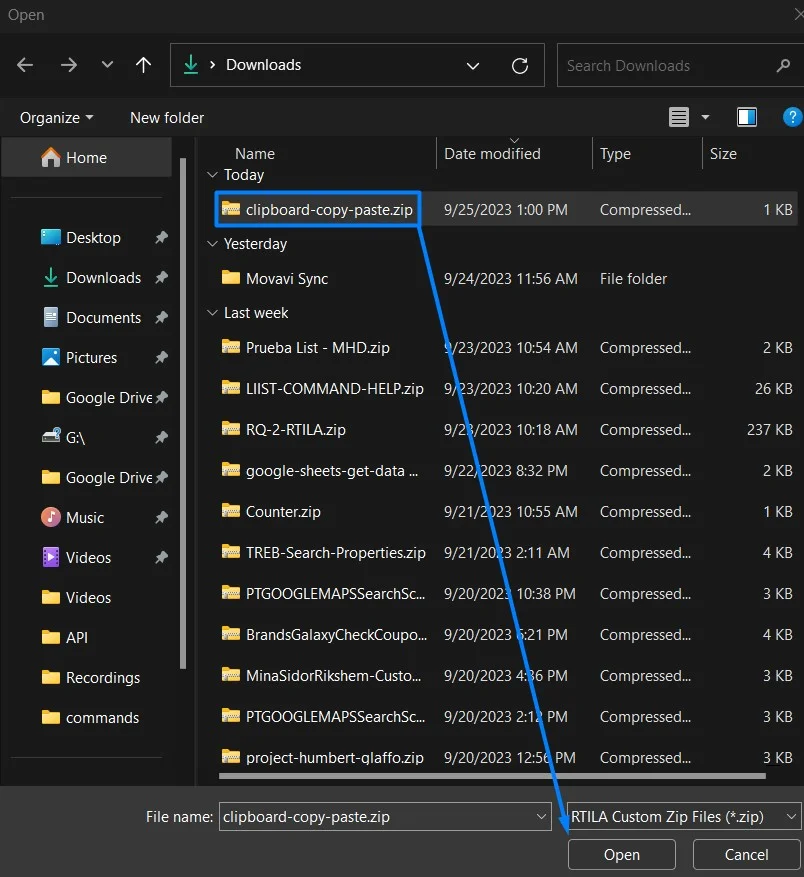
Task: Open the G:\ drive in sidebar
Action: point(75,437)
